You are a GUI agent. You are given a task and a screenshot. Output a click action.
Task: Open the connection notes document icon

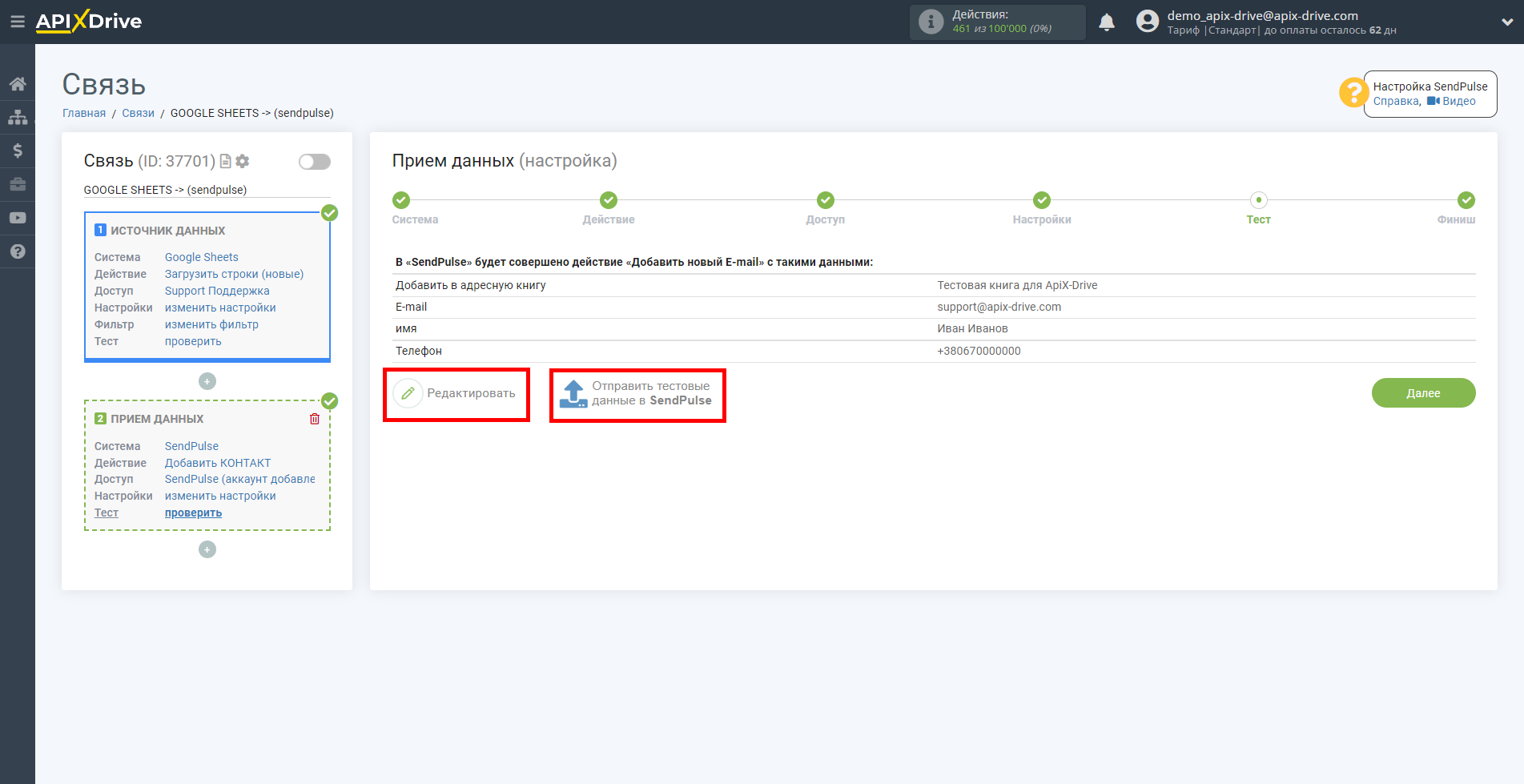pos(226,161)
